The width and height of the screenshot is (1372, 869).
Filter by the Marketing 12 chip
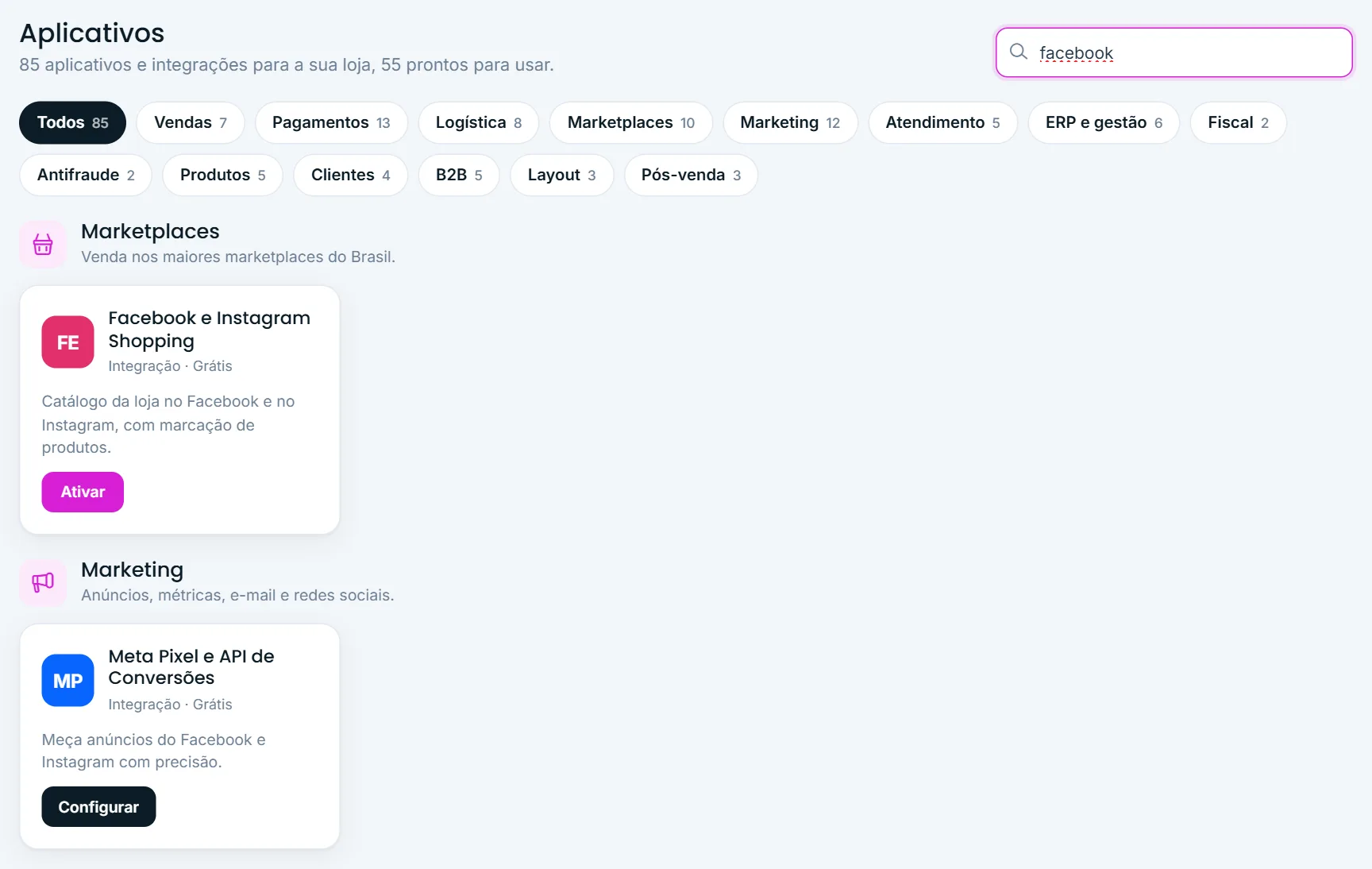(x=790, y=122)
